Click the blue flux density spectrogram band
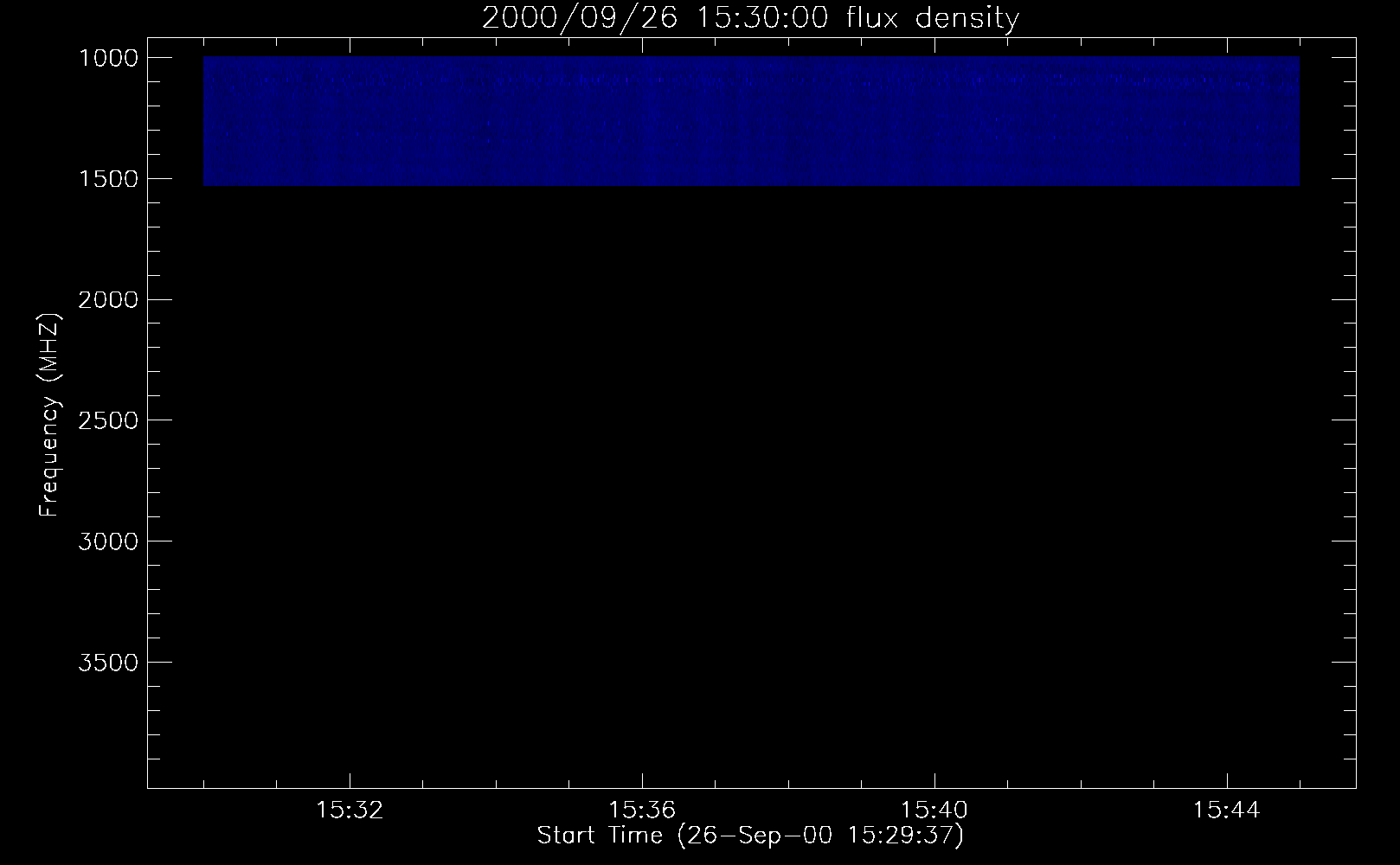 click(x=751, y=122)
